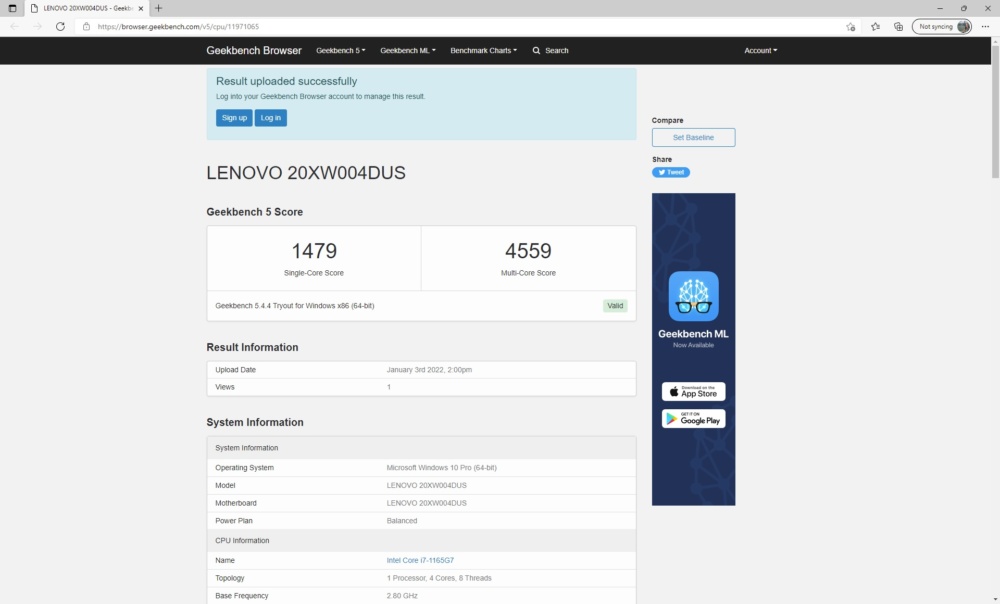Close the LENOVO 20XW004DUS tab
The height and width of the screenshot is (604, 1000).
pyautogui.click(x=141, y=8)
